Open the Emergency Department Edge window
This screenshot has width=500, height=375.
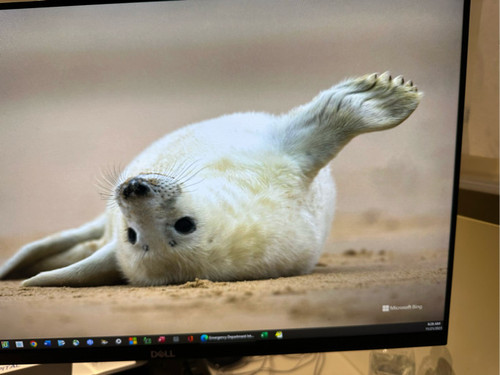[x=228, y=337]
